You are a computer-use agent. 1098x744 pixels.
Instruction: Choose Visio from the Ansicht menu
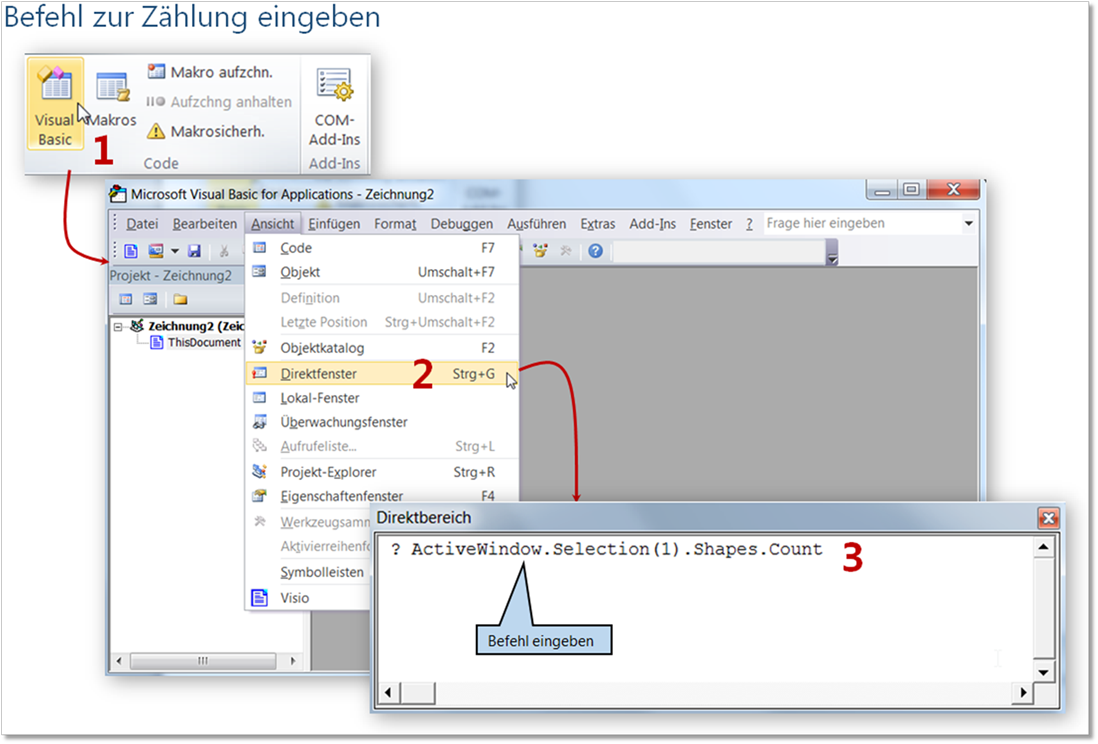pos(309,598)
